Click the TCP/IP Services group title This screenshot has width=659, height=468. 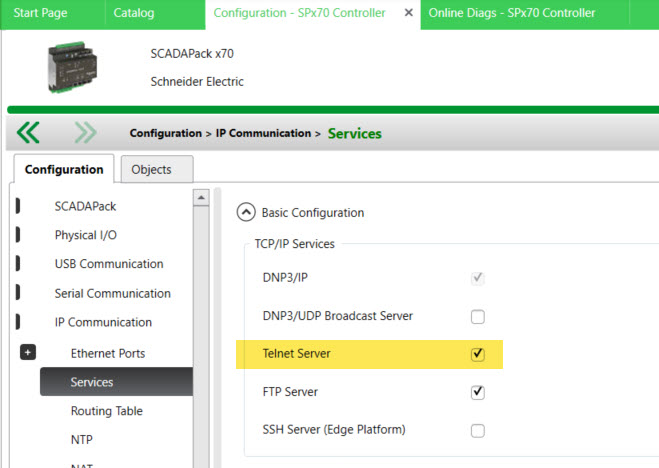click(x=295, y=244)
